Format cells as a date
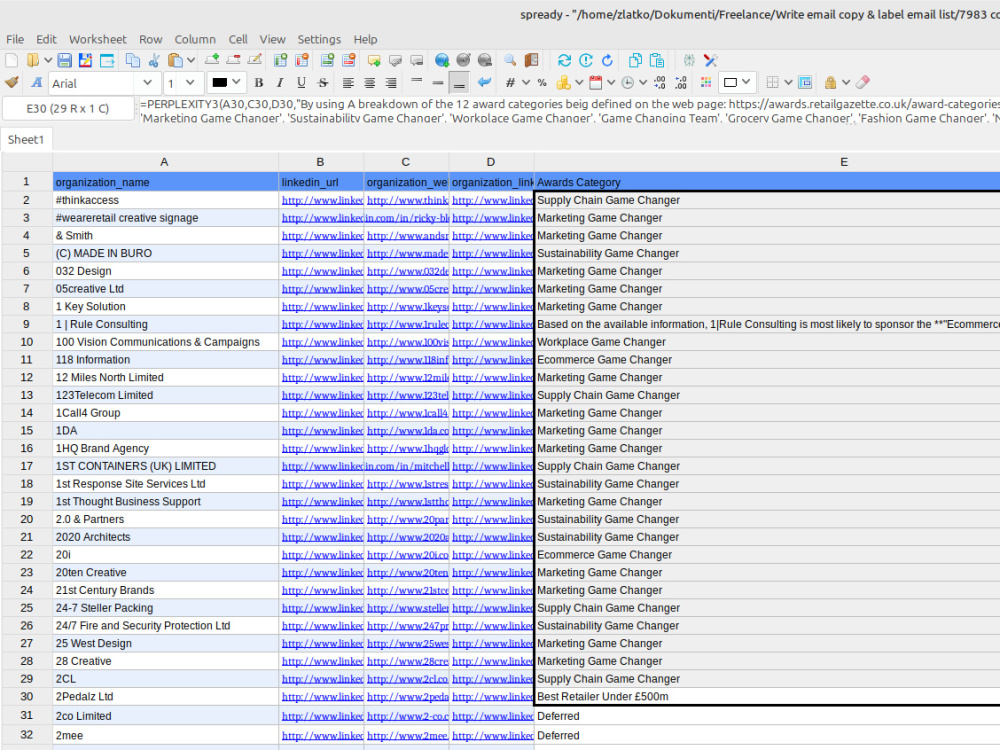This screenshot has height=750, width=1000. coord(593,82)
